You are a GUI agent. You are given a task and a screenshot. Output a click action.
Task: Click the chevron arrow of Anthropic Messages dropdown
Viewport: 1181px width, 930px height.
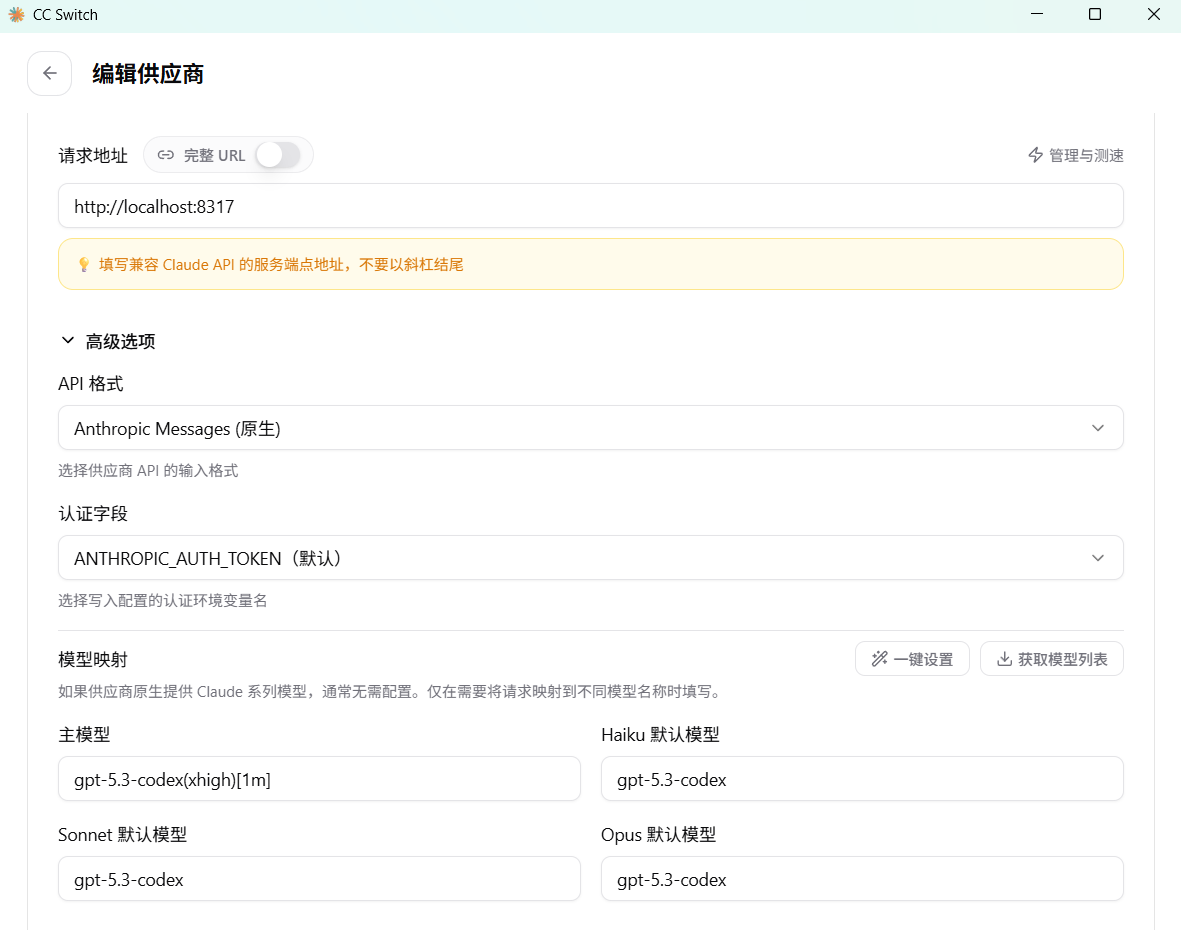pyautogui.click(x=1097, y=428)
